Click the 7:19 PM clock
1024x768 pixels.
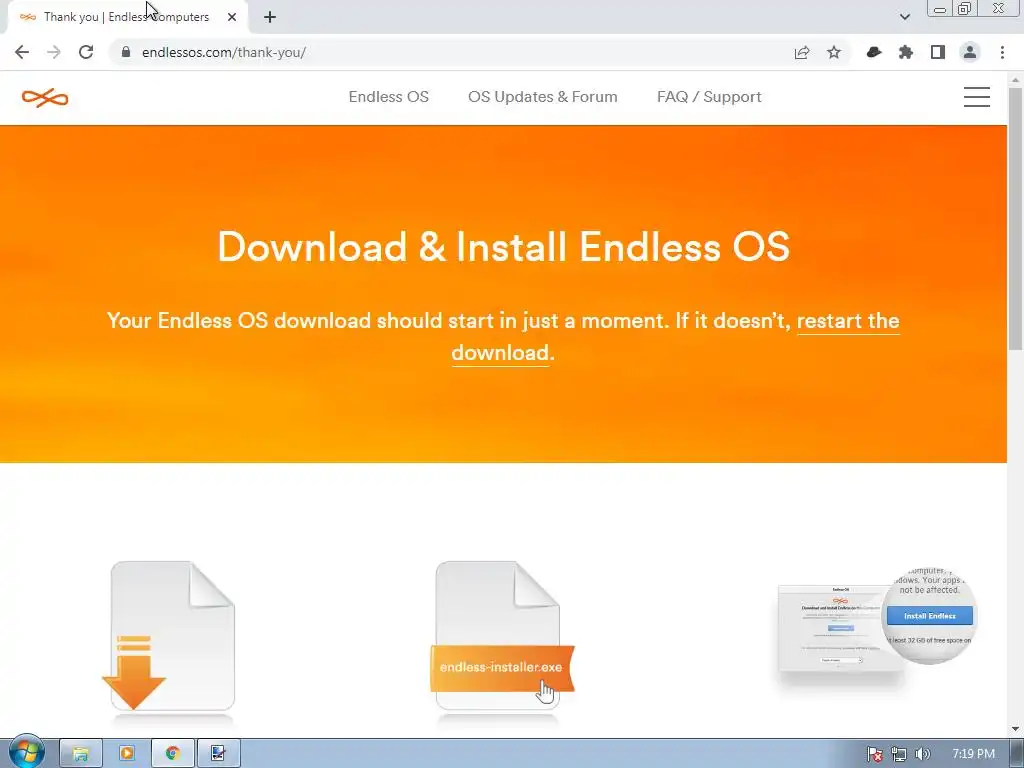(x=973, y=754)
